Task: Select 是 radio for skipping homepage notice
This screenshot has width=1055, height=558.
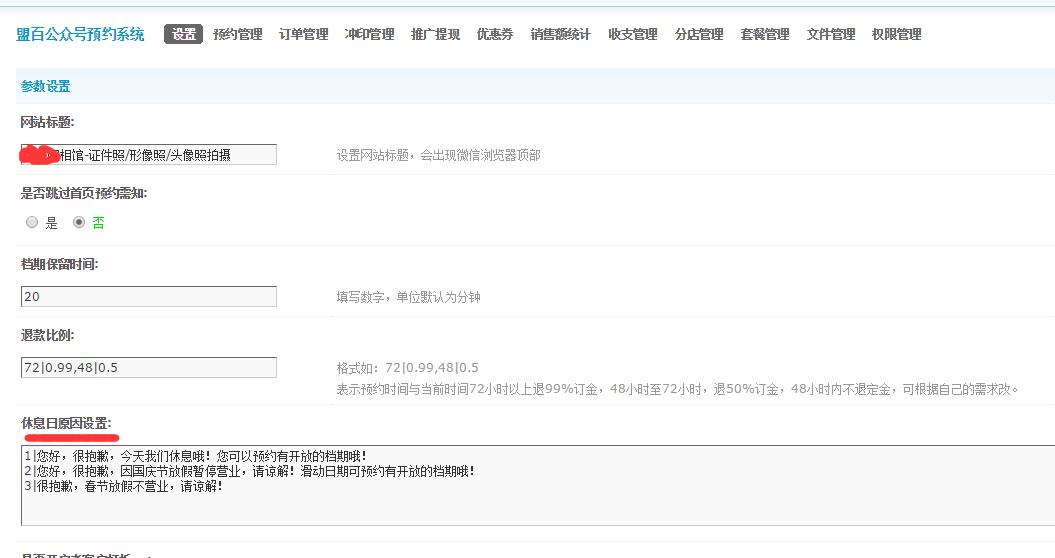Action: 32,223
